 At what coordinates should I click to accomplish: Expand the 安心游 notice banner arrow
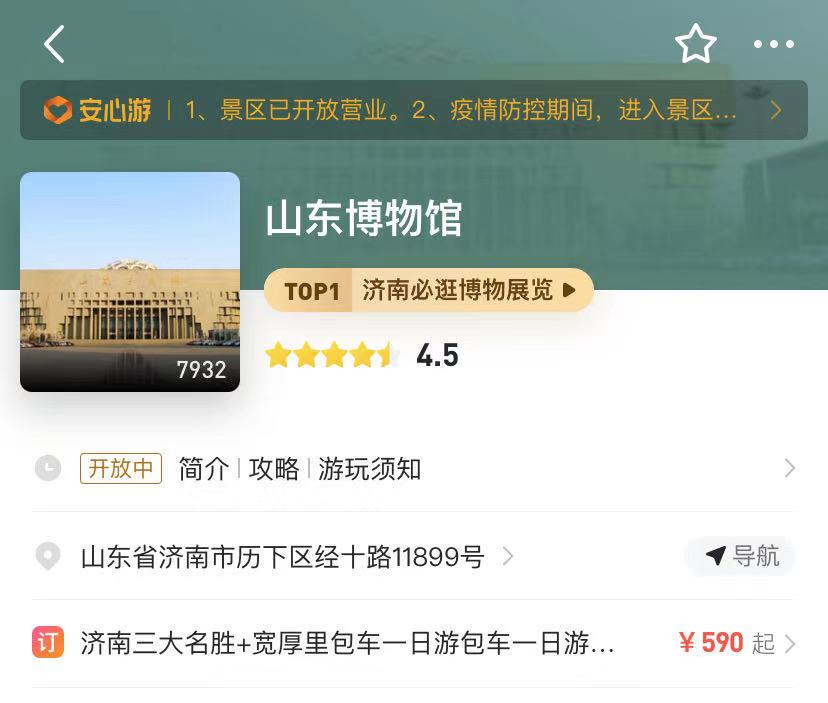[775, 110]
